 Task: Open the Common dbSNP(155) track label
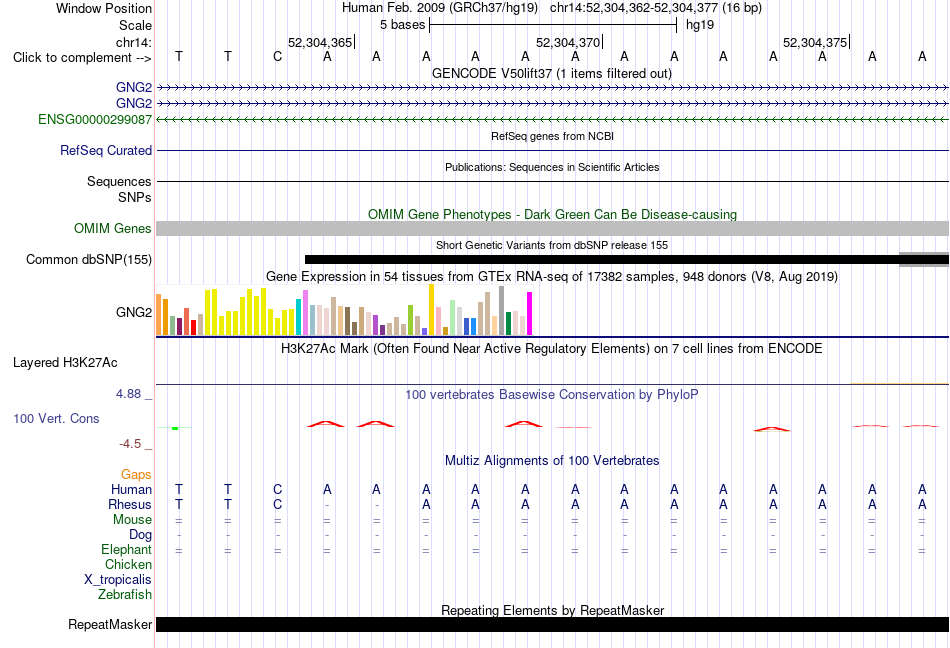89,259
